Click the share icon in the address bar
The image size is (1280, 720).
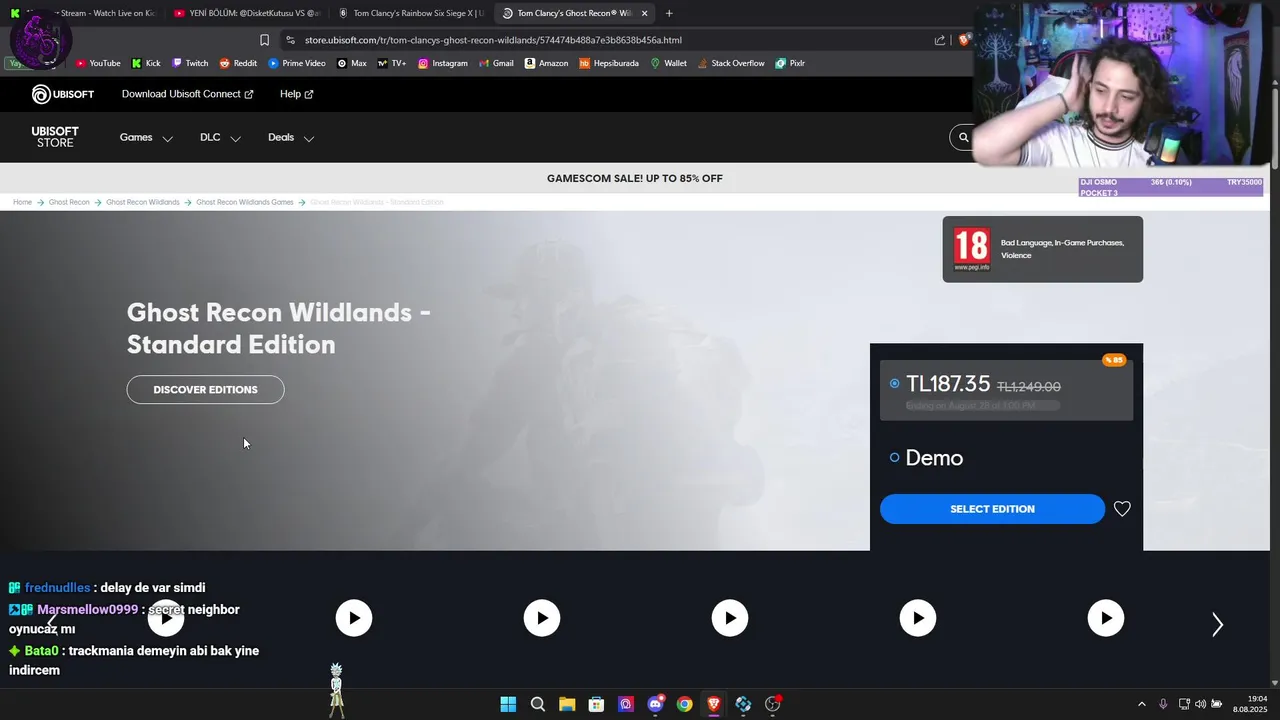coord(940,40)
